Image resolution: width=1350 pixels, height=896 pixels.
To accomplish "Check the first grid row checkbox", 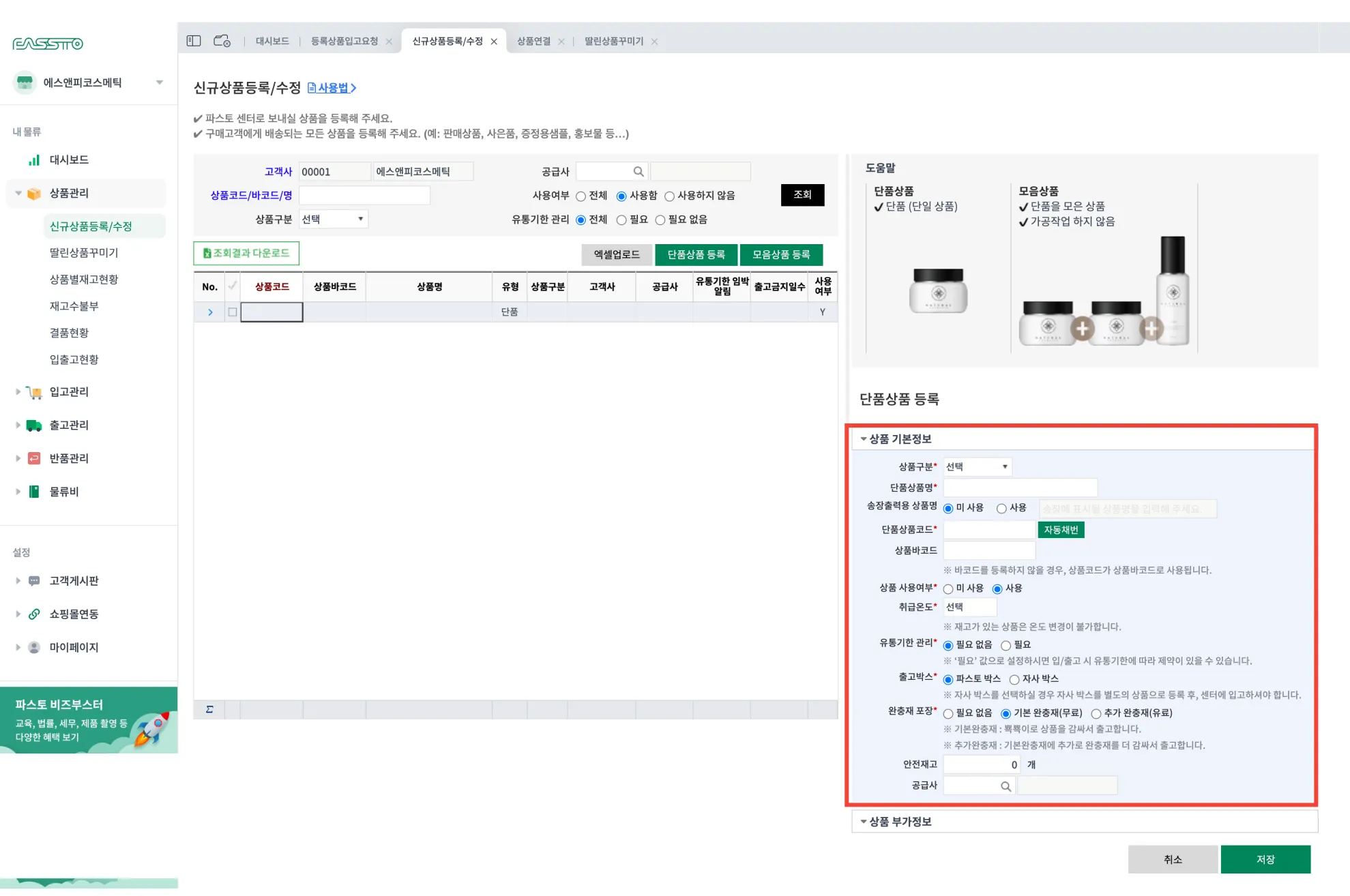I will tap(233, 312).
